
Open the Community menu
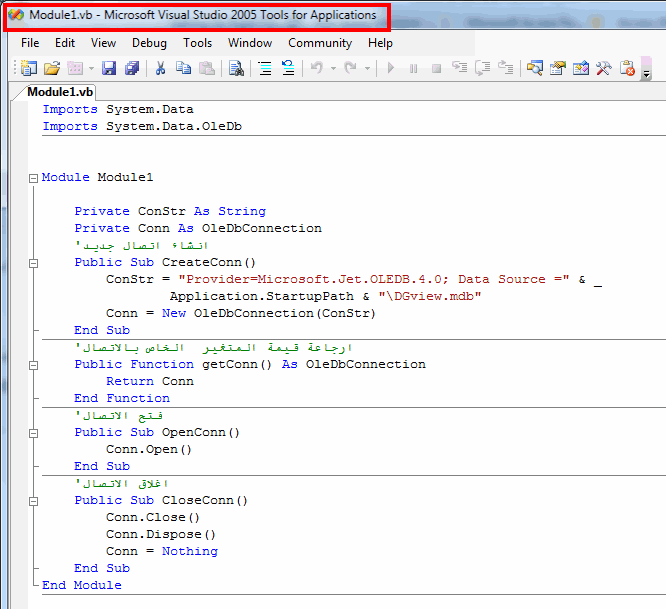coord(320,43)
